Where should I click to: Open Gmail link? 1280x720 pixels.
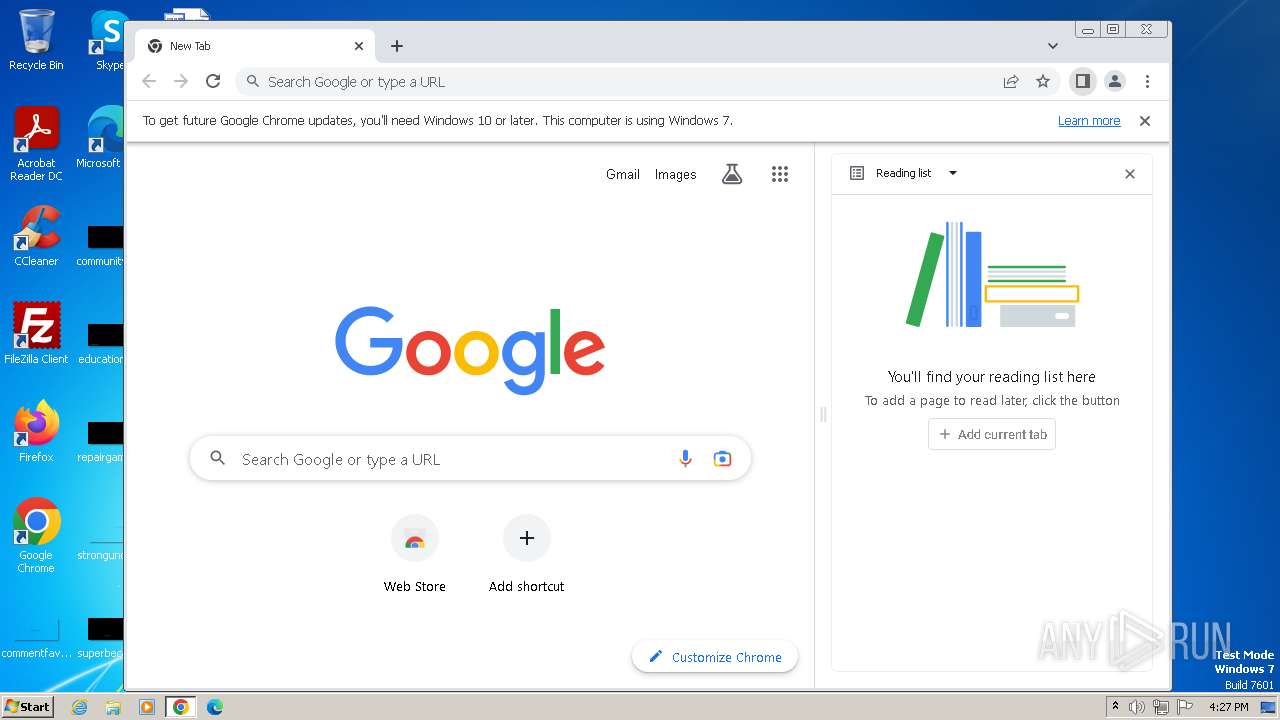pos(623,174)
